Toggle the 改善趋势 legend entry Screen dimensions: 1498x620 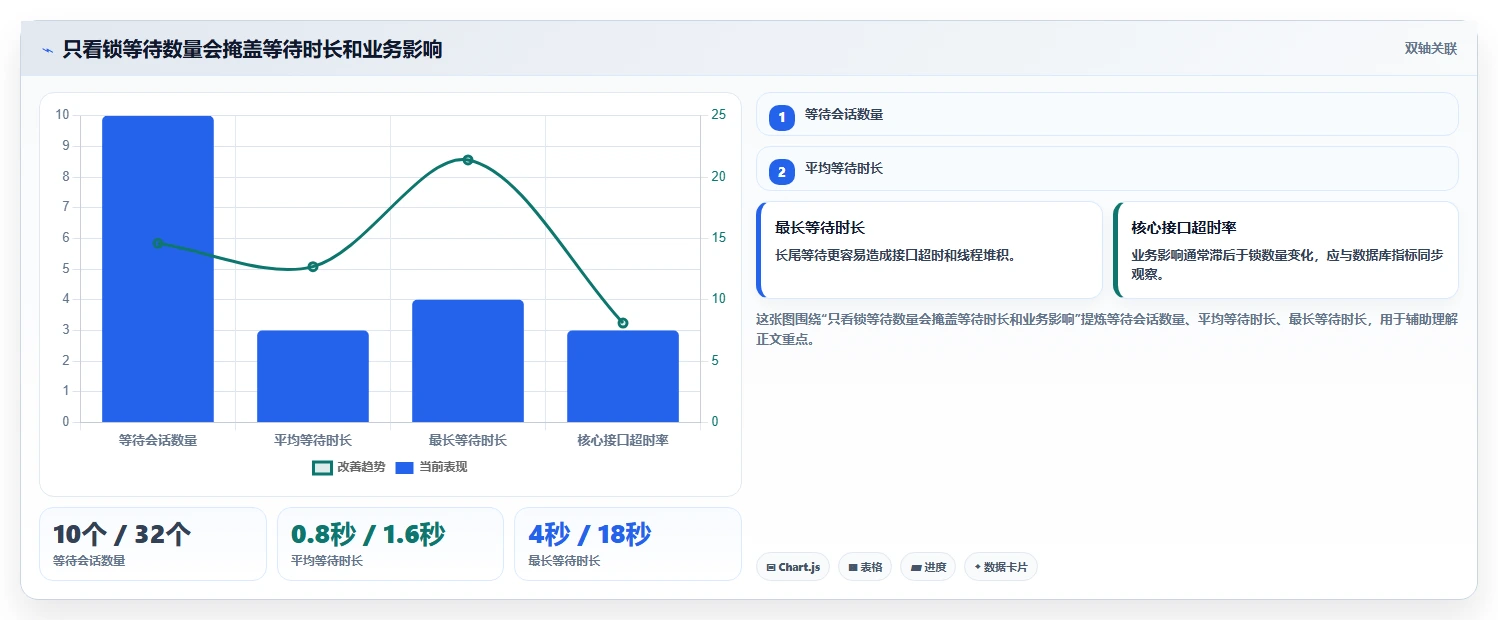[349, 467]
